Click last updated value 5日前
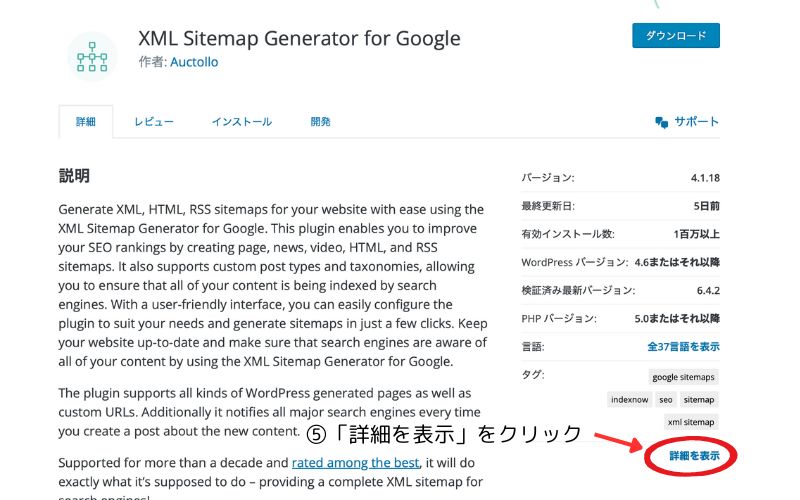Viewport: 800px width, 500px height. click(x=707, y=206)
